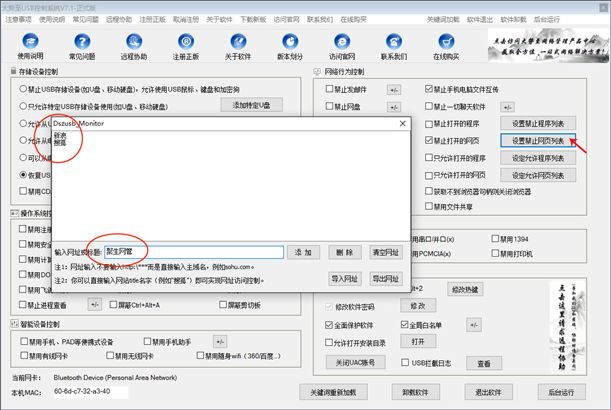611x410 pixels.
Task: Uncheck 禁止手机电脑文件互传
Action: pyautogui.click(x=429, y=89)
